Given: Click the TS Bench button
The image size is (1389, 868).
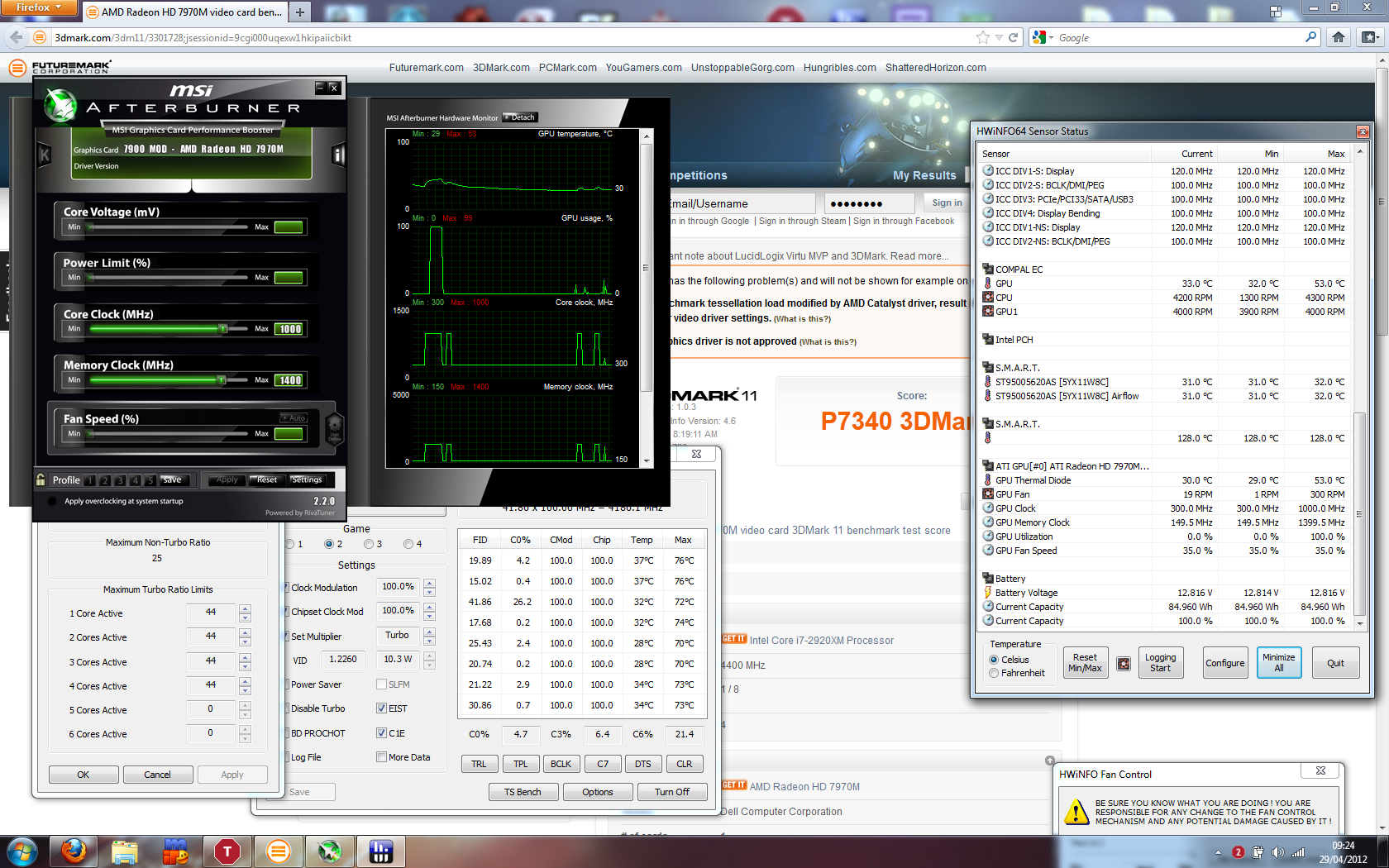Looking at the screenshot, I should [523, 792].
